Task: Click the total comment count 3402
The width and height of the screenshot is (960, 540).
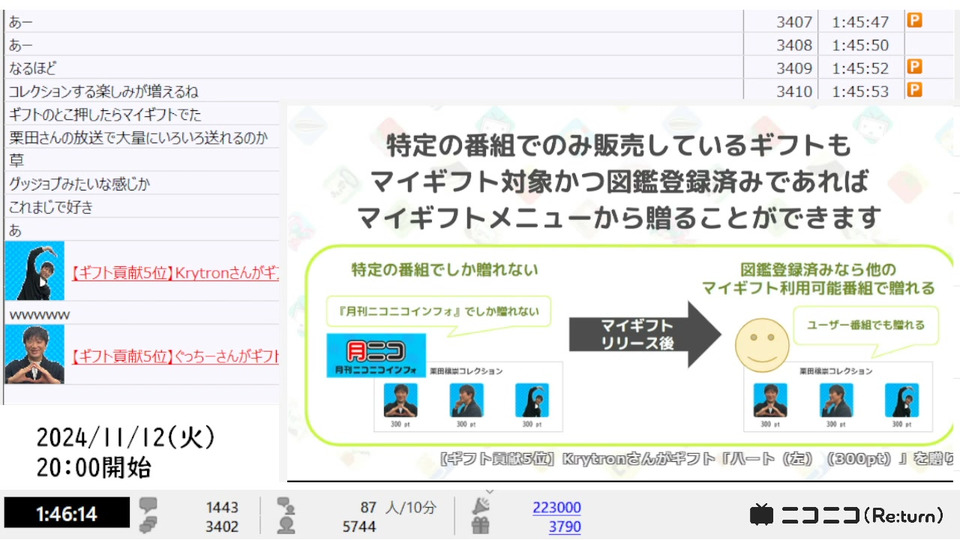Action: pos(222,527)
